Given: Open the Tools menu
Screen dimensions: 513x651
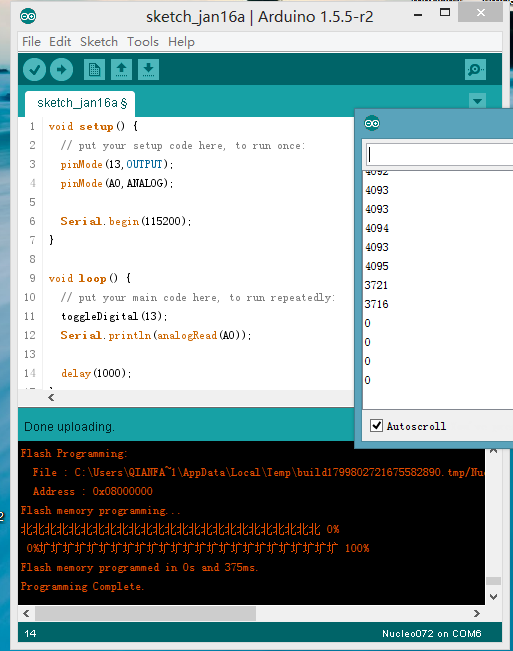Looking at the screenshot, I should coord(143,42).
